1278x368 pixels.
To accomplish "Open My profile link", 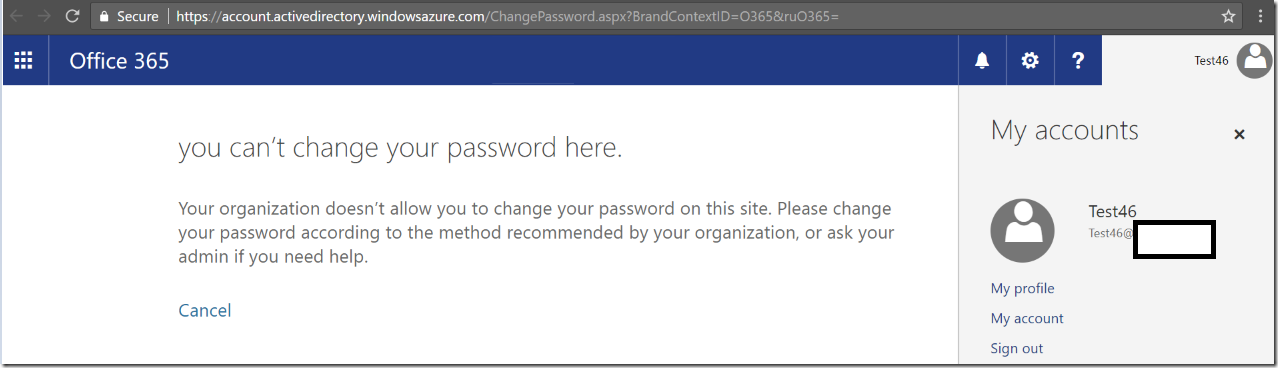I will [1022, 288].
